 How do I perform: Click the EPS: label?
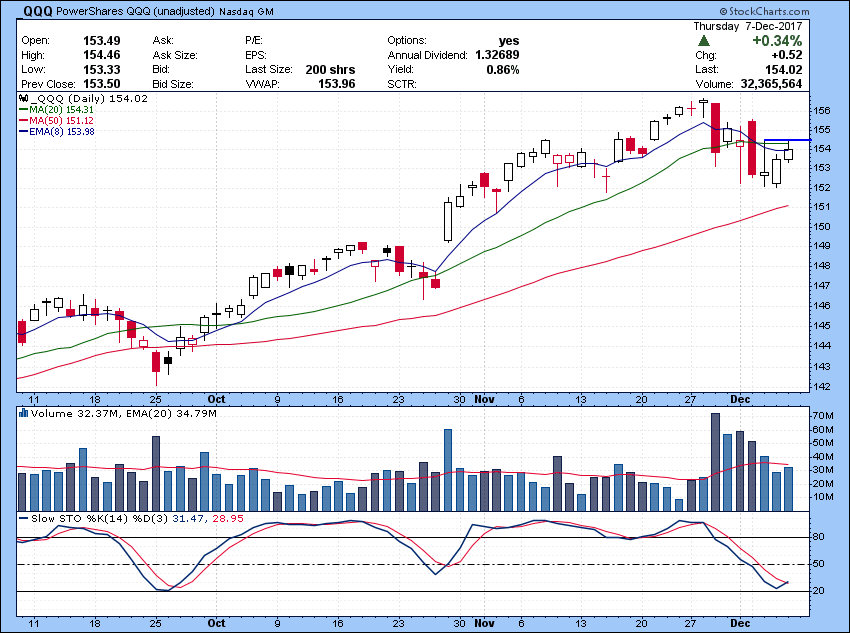[x=256, y=55]
